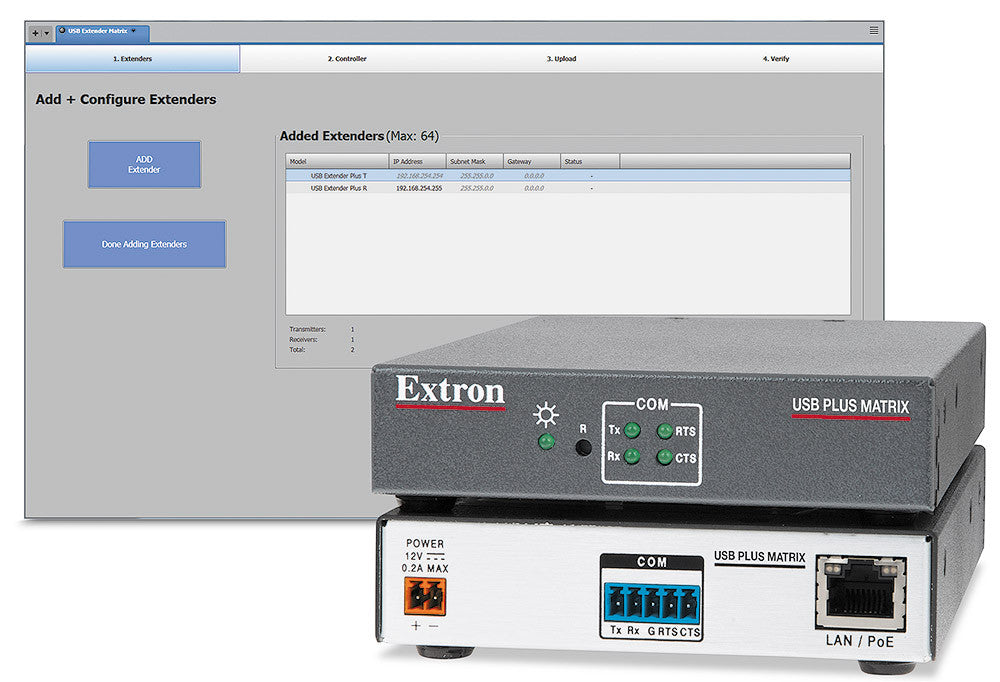Select the IP address 192.168.254.255 cell
Screen dimensions: 1000x682
click(x=417, y=187)
